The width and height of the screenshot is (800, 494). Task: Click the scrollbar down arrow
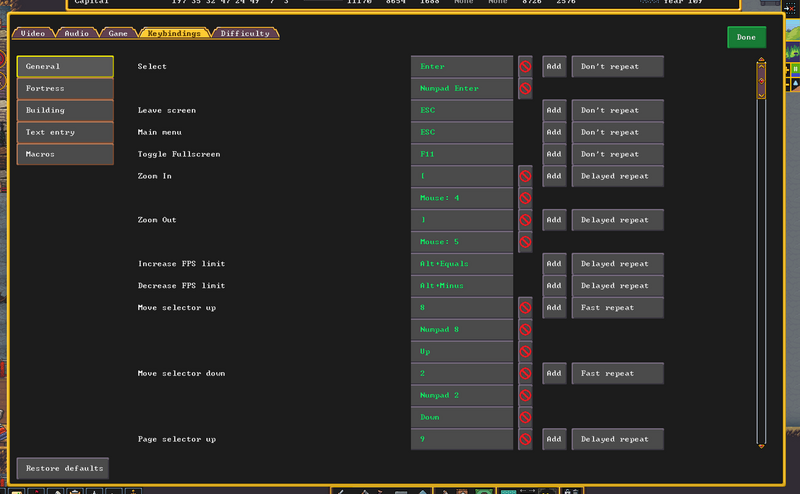pos(761,446)
